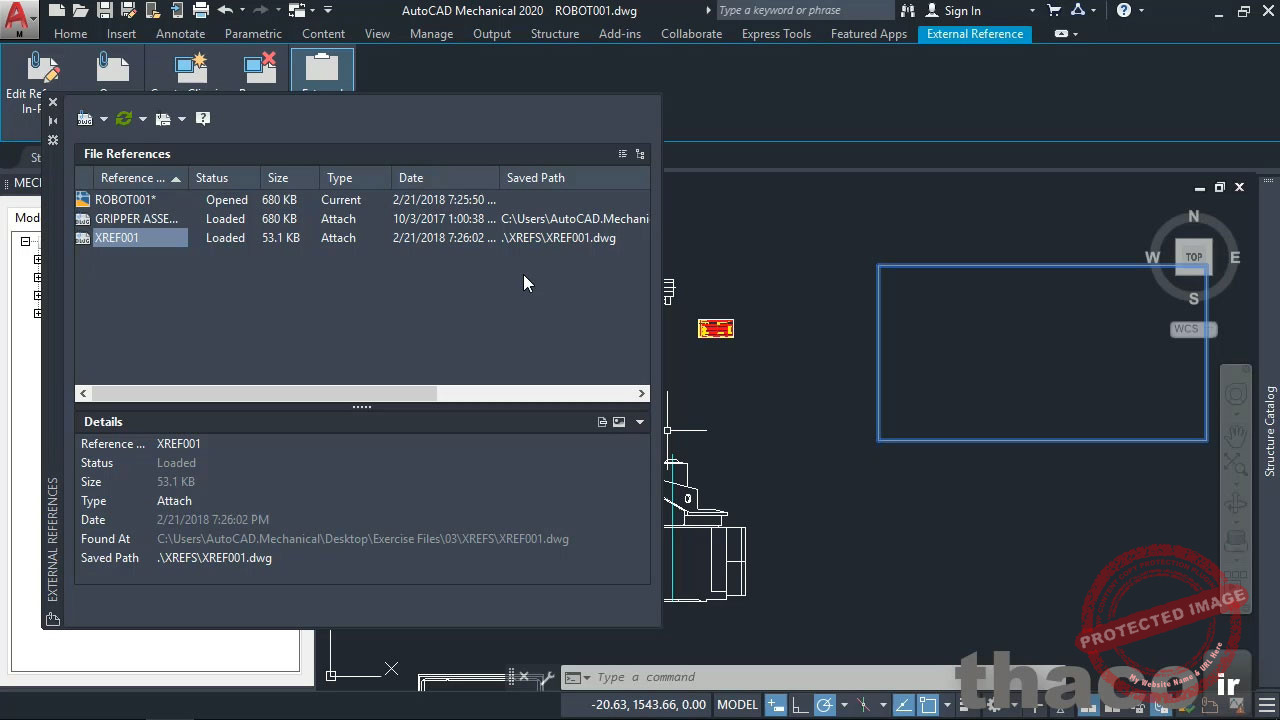
Task: Toggle dynamic input in status bar
Action: tap(775, 705)
